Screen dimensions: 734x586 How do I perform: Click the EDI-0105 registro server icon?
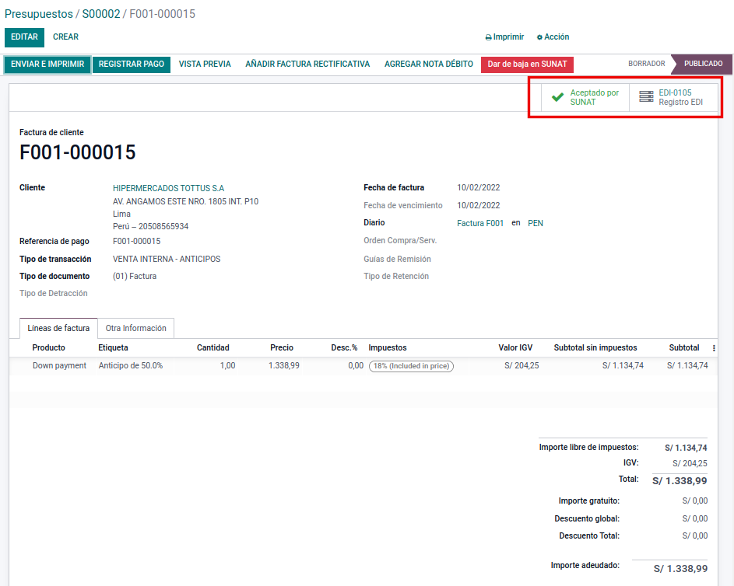point(646,97)
